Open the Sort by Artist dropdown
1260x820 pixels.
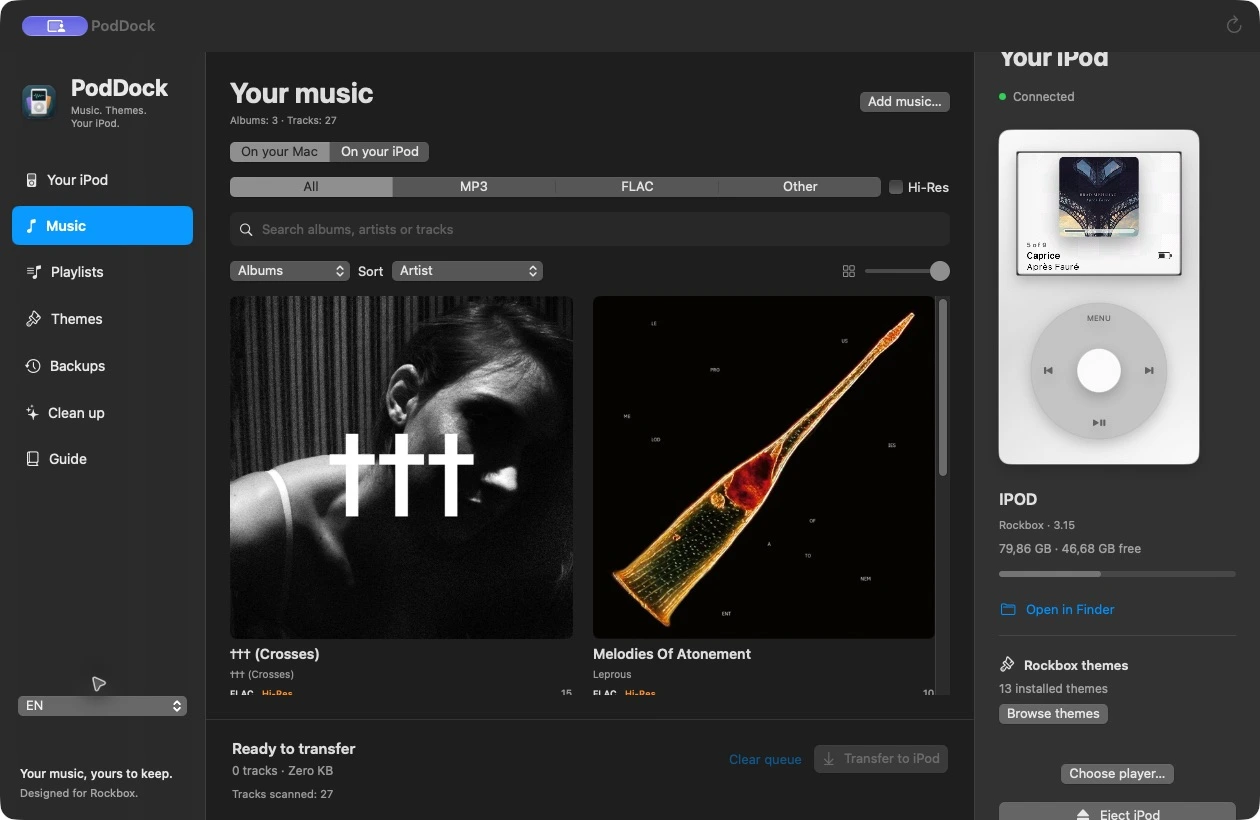pyautogui.click(x=467, y=271)
